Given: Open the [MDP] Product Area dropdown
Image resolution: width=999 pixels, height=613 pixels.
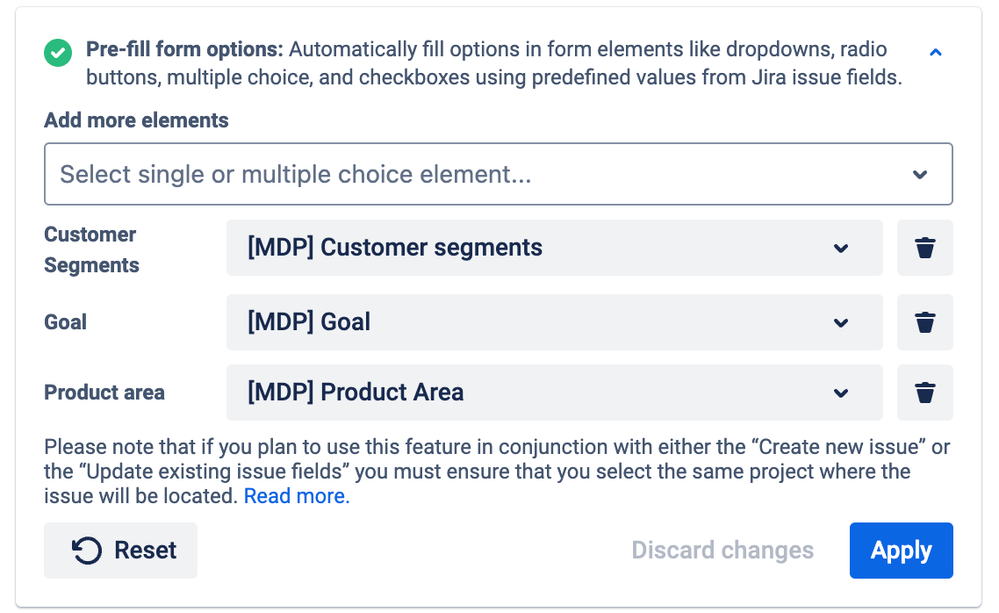Looking at the screenshot, I should pyautogui.click(x=540, y=392).
